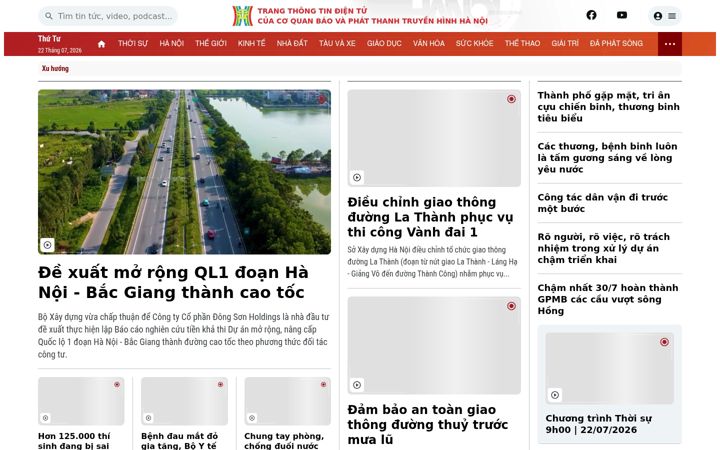Play icon on La Thành article thumbnail
The width and height of the screenshot is (720, 450).
pyautogui.click(x=357, y=177)
